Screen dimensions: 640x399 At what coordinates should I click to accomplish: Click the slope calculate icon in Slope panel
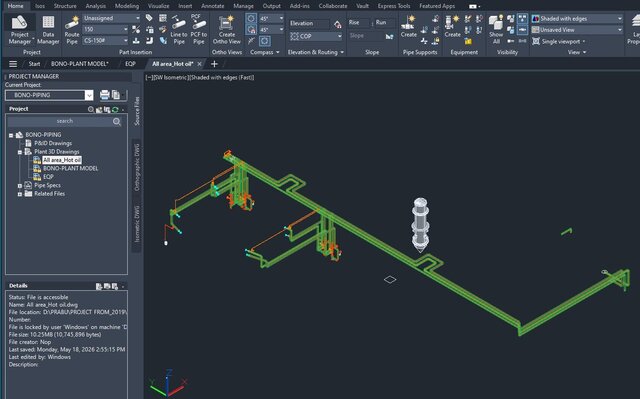[389, 36]
